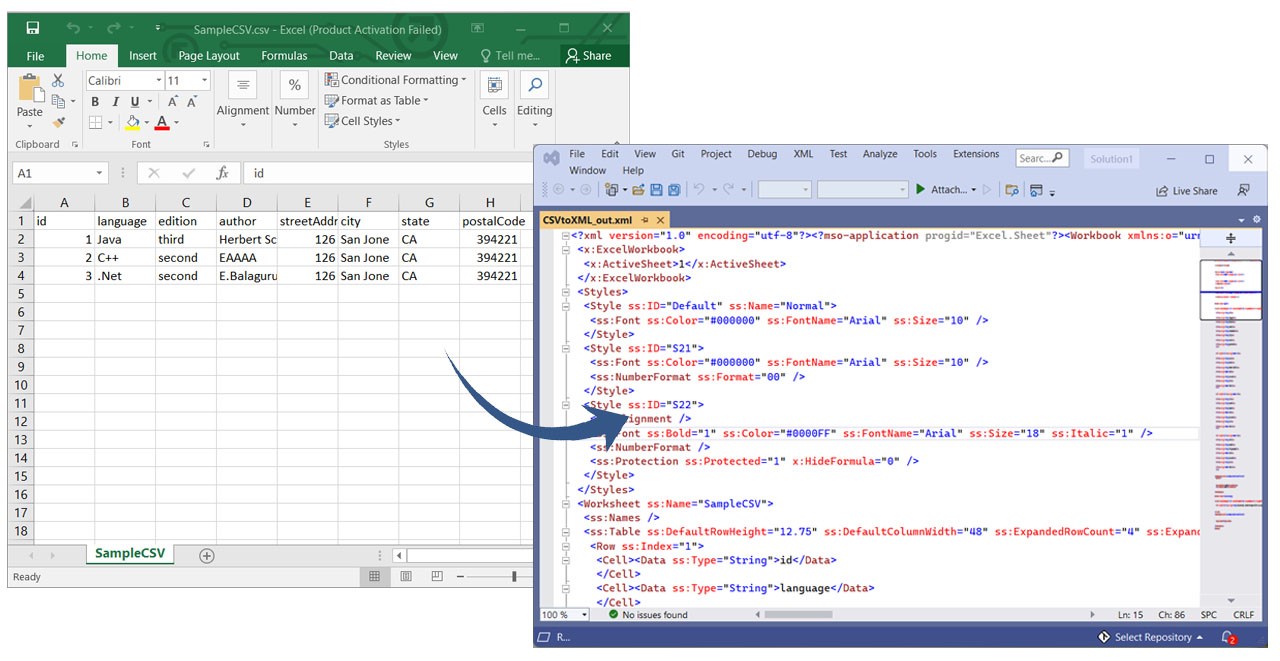
Task: Click the Percent number style icon
Action: point(295,85)
